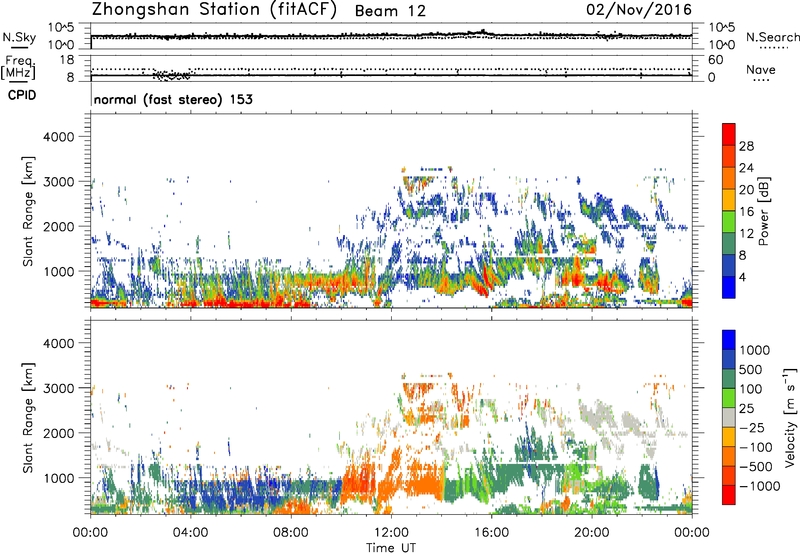Click the '4' label on the power colorbar
Viewport: 800px width, 554px height.
click(x=742, y=278)
